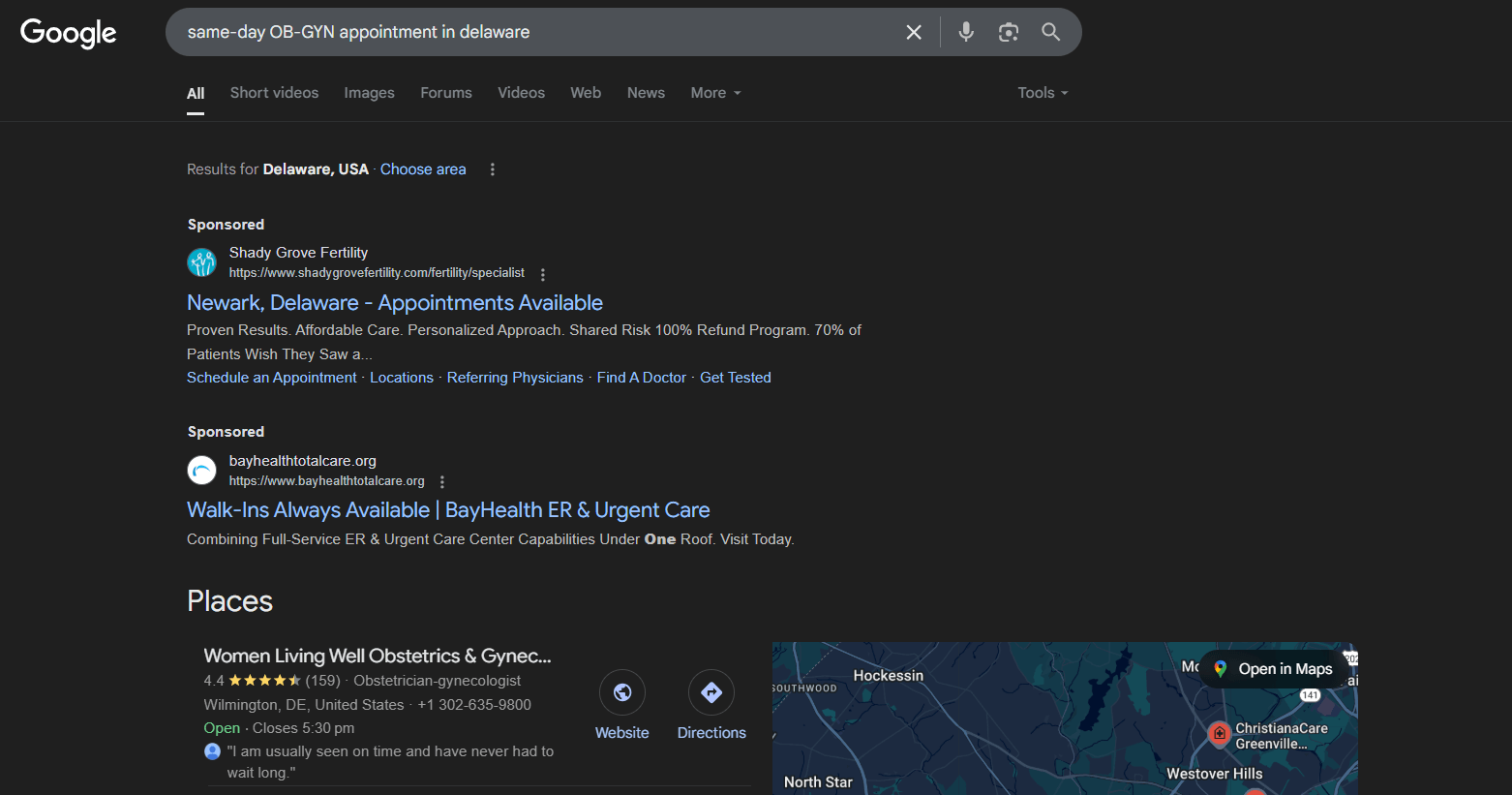Viewport: 1512px width, 795px height.
Task: Open options menu next to Choose area
Action: click(x=493, y=169)
